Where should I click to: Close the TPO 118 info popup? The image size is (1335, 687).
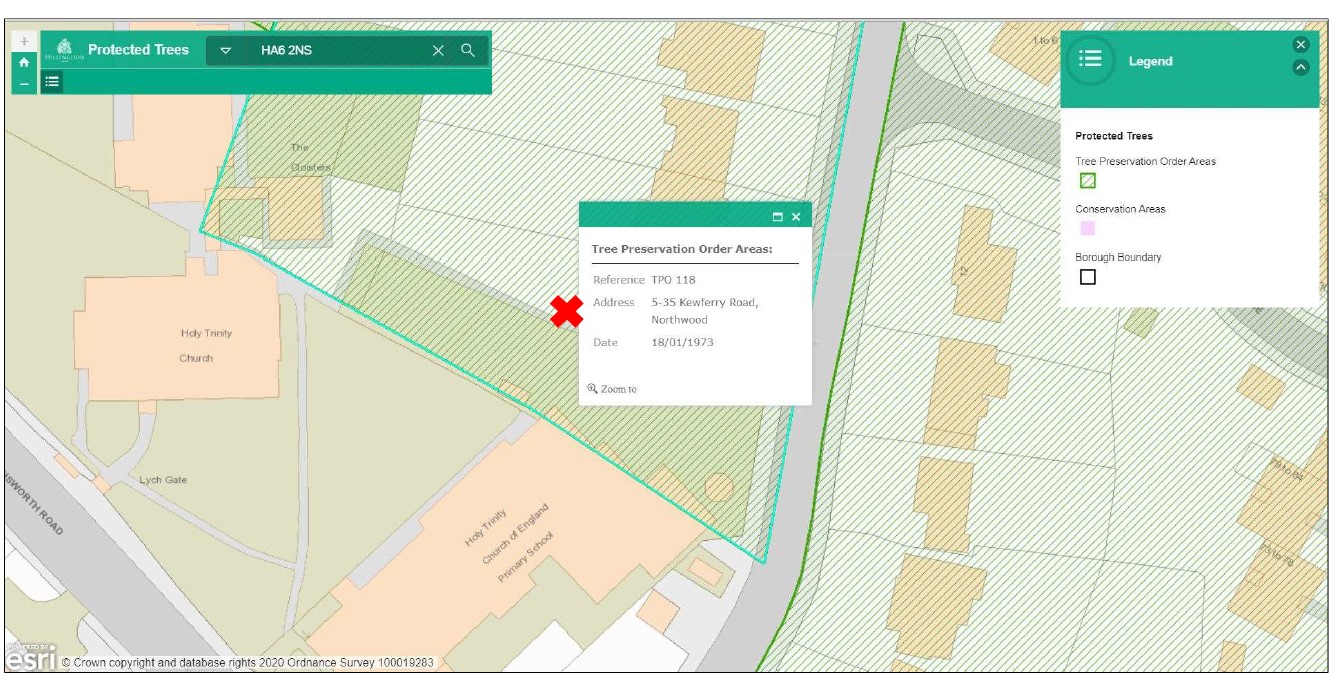coord(796,216)
